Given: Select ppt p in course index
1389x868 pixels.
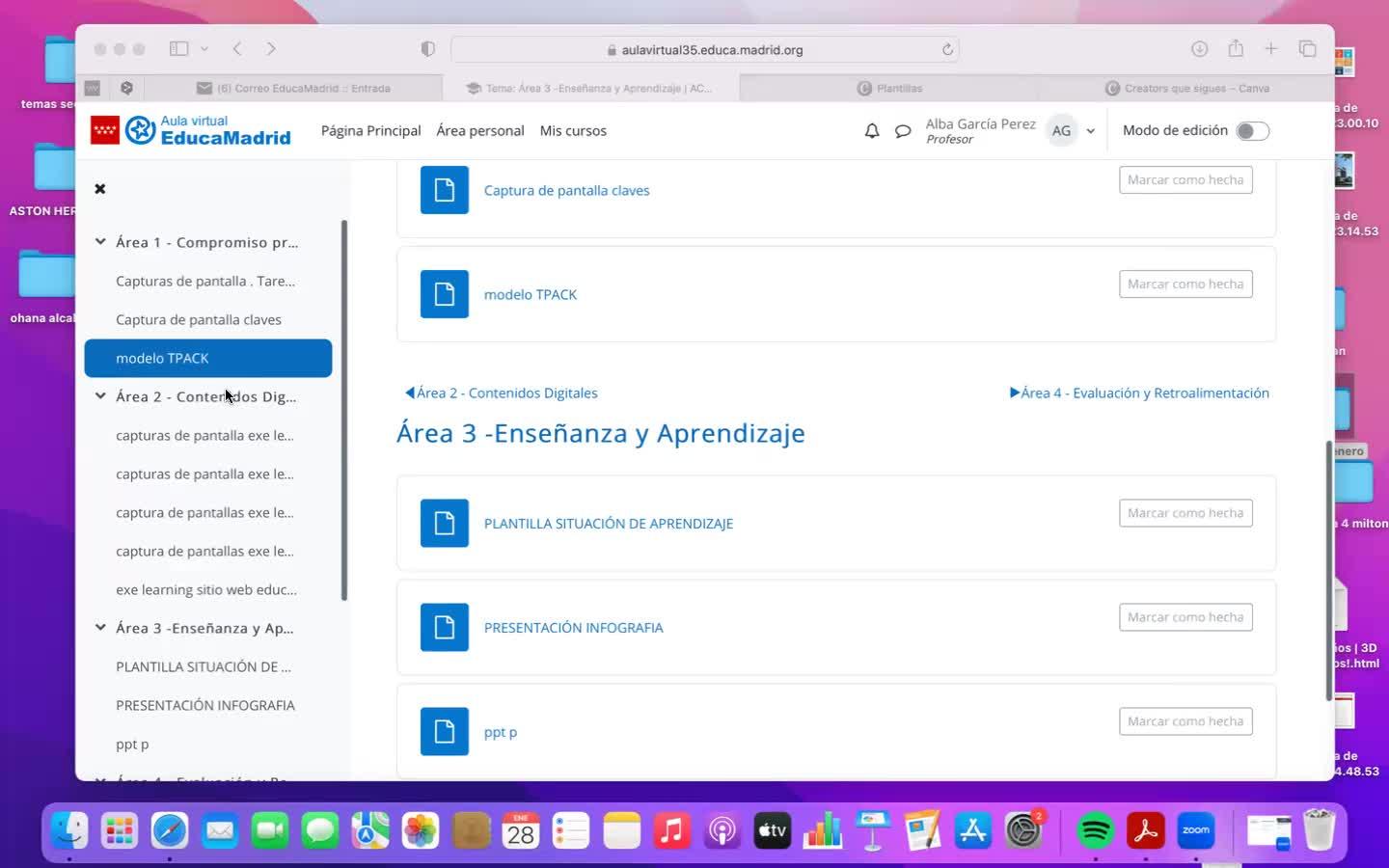Looking at the screenshot, I should [208, 744].
